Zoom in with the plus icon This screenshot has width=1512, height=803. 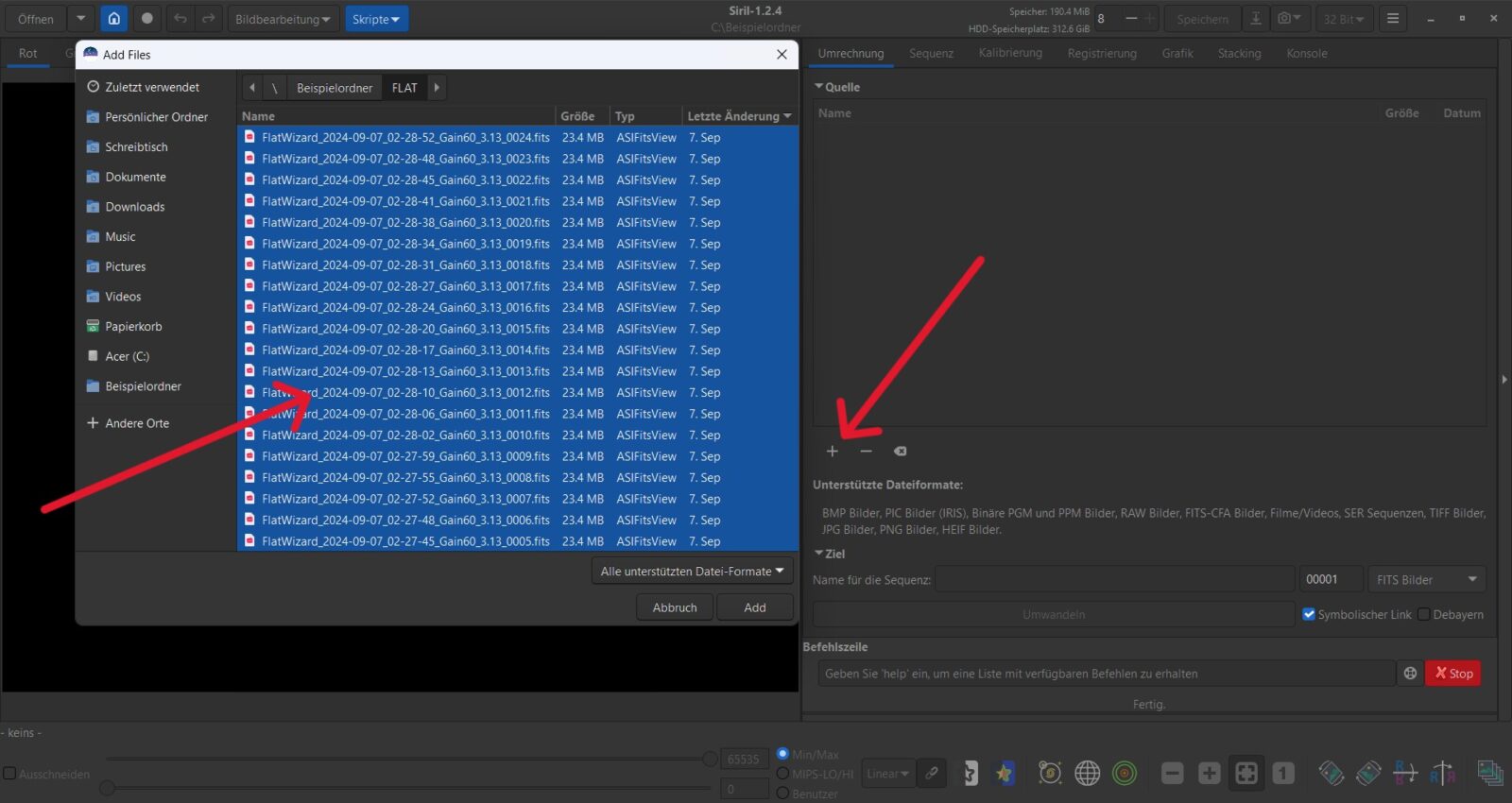pos(1210,774)
